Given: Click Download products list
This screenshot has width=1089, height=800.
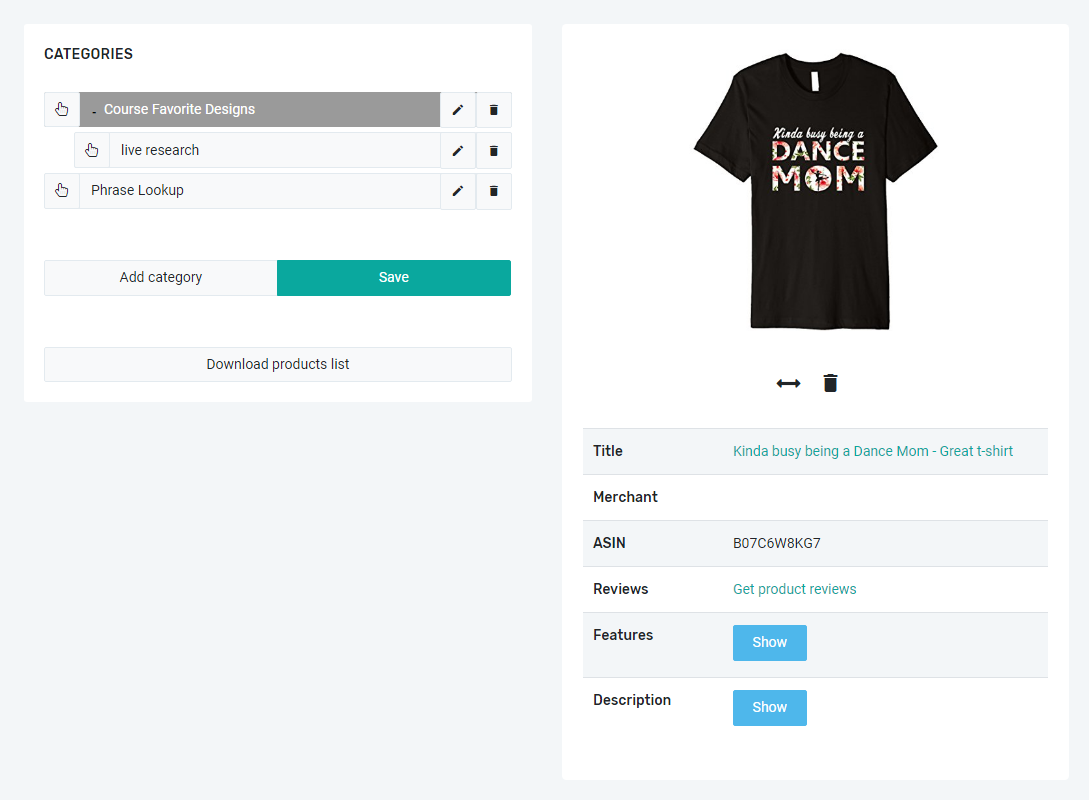Looking at the screenshot, I should tap(277, 364).
